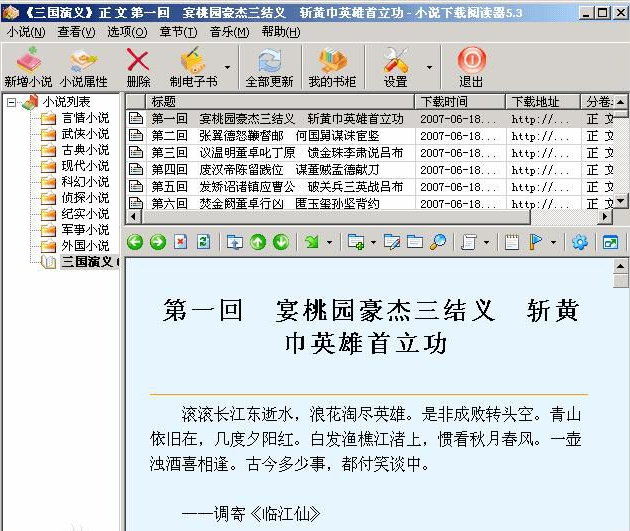Open the 选项(O) menu

click(127, 32)
